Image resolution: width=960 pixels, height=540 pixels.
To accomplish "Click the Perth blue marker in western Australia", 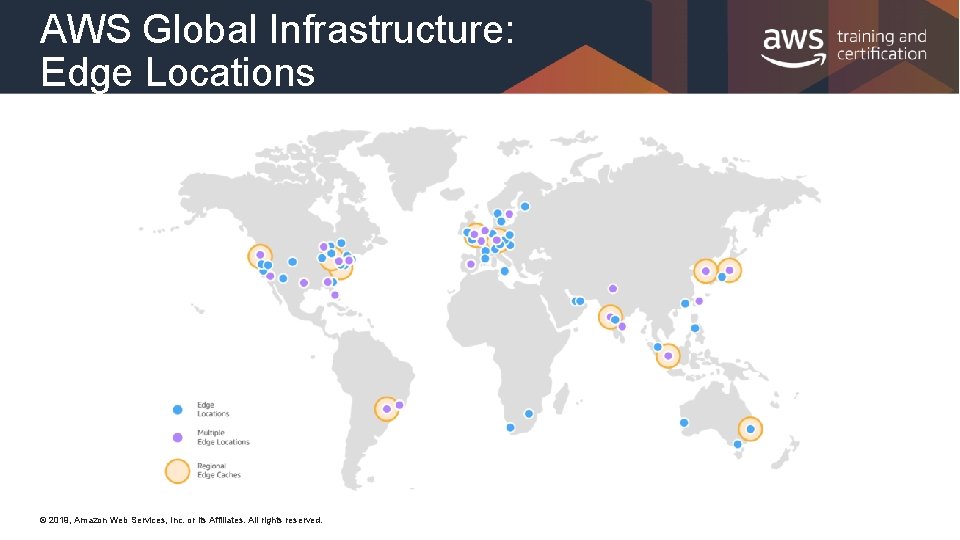I will (x=684, y=422).
